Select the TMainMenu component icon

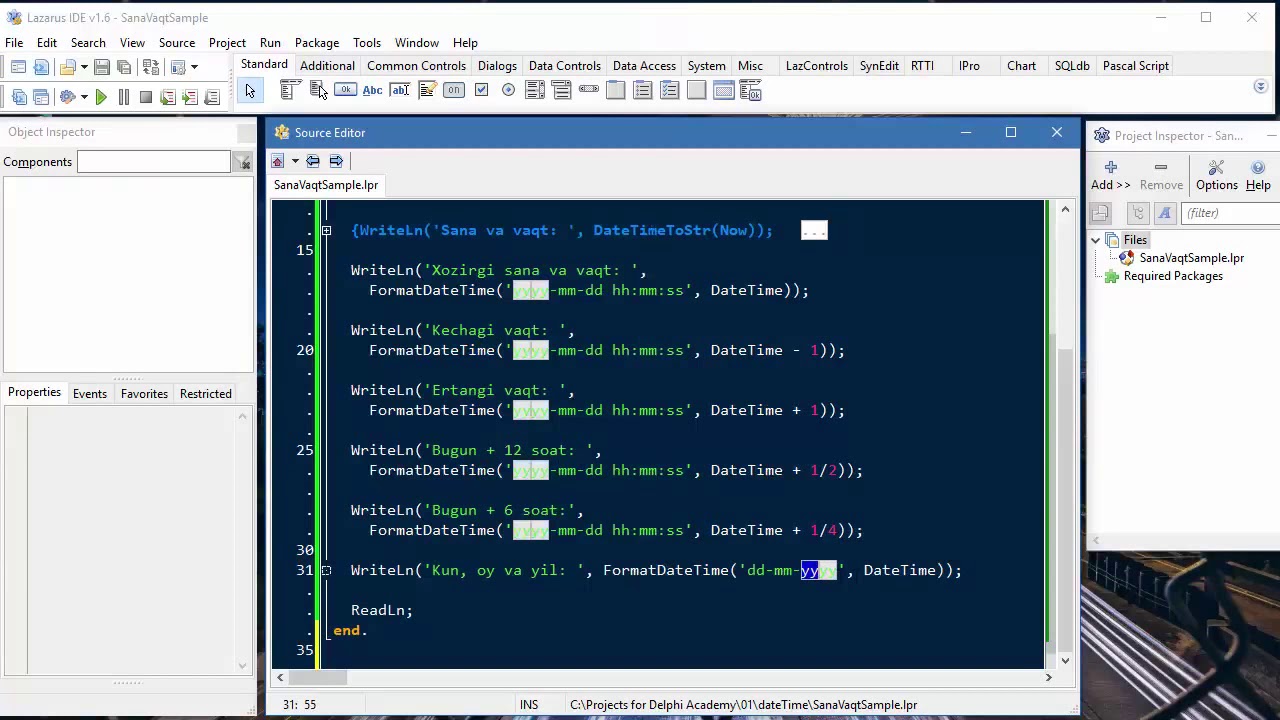pos(289,91)
